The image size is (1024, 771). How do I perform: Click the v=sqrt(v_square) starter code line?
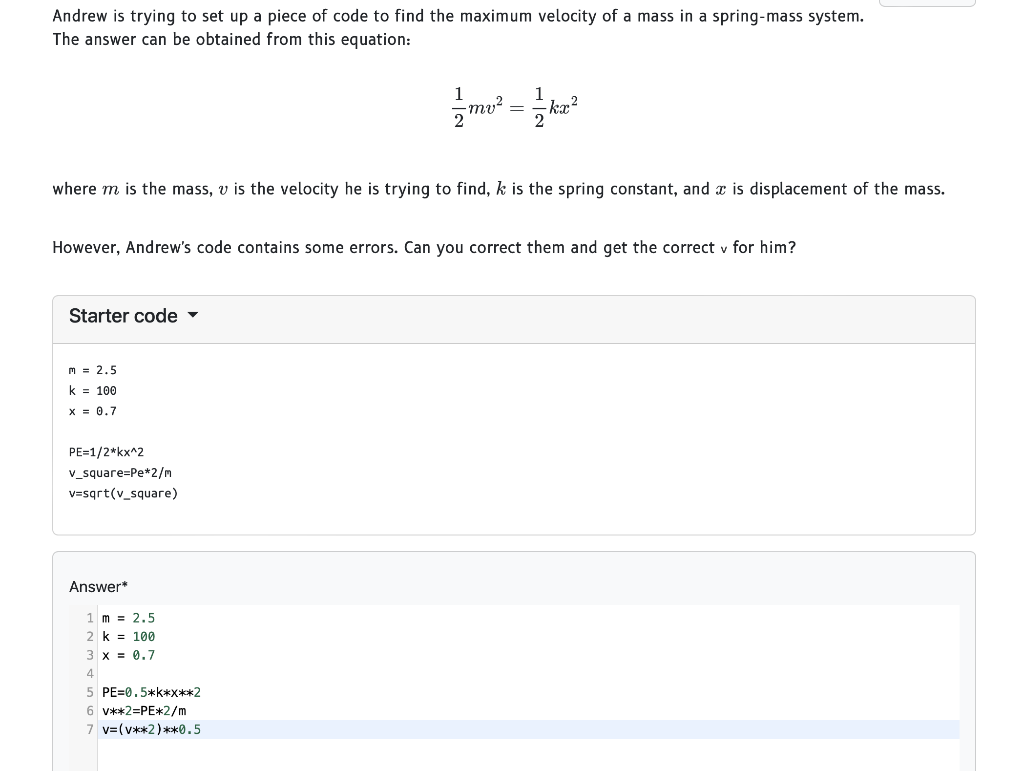[123, 493]
